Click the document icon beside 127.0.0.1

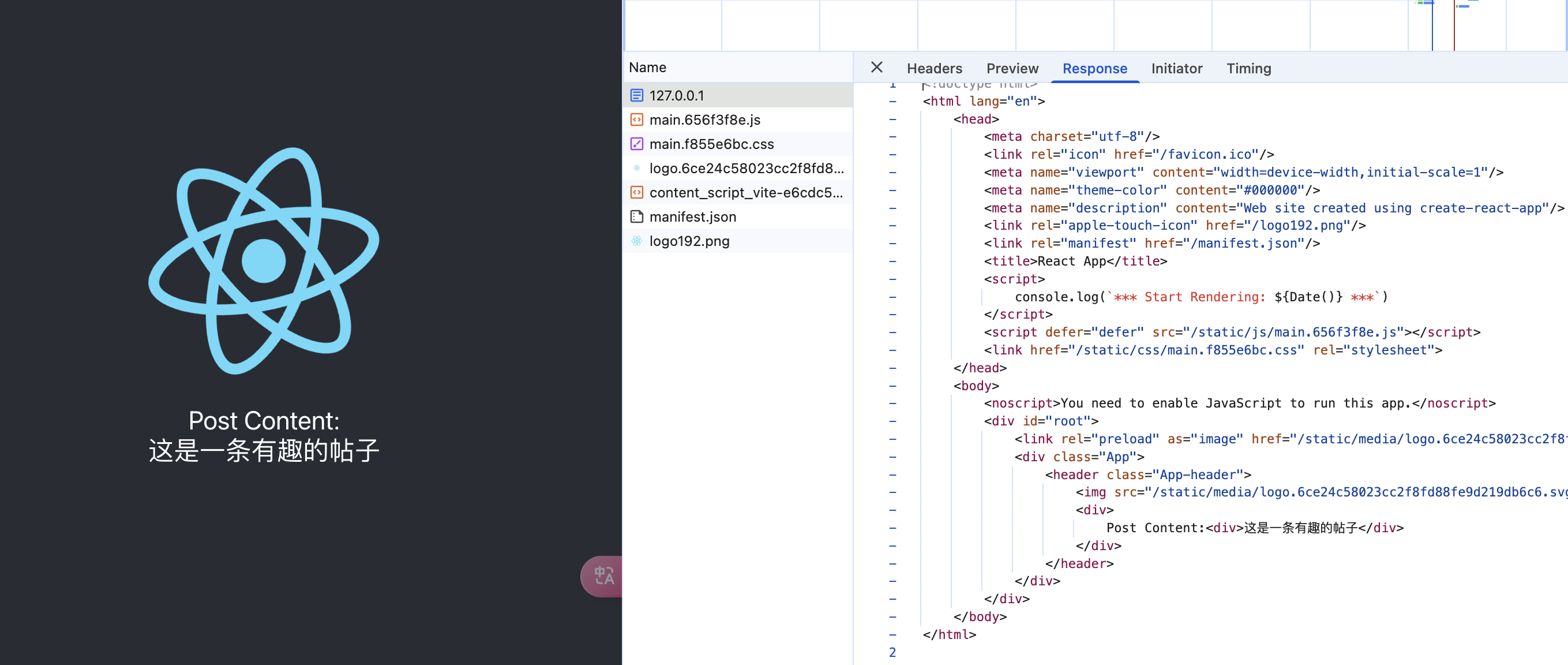click(637, 96)
